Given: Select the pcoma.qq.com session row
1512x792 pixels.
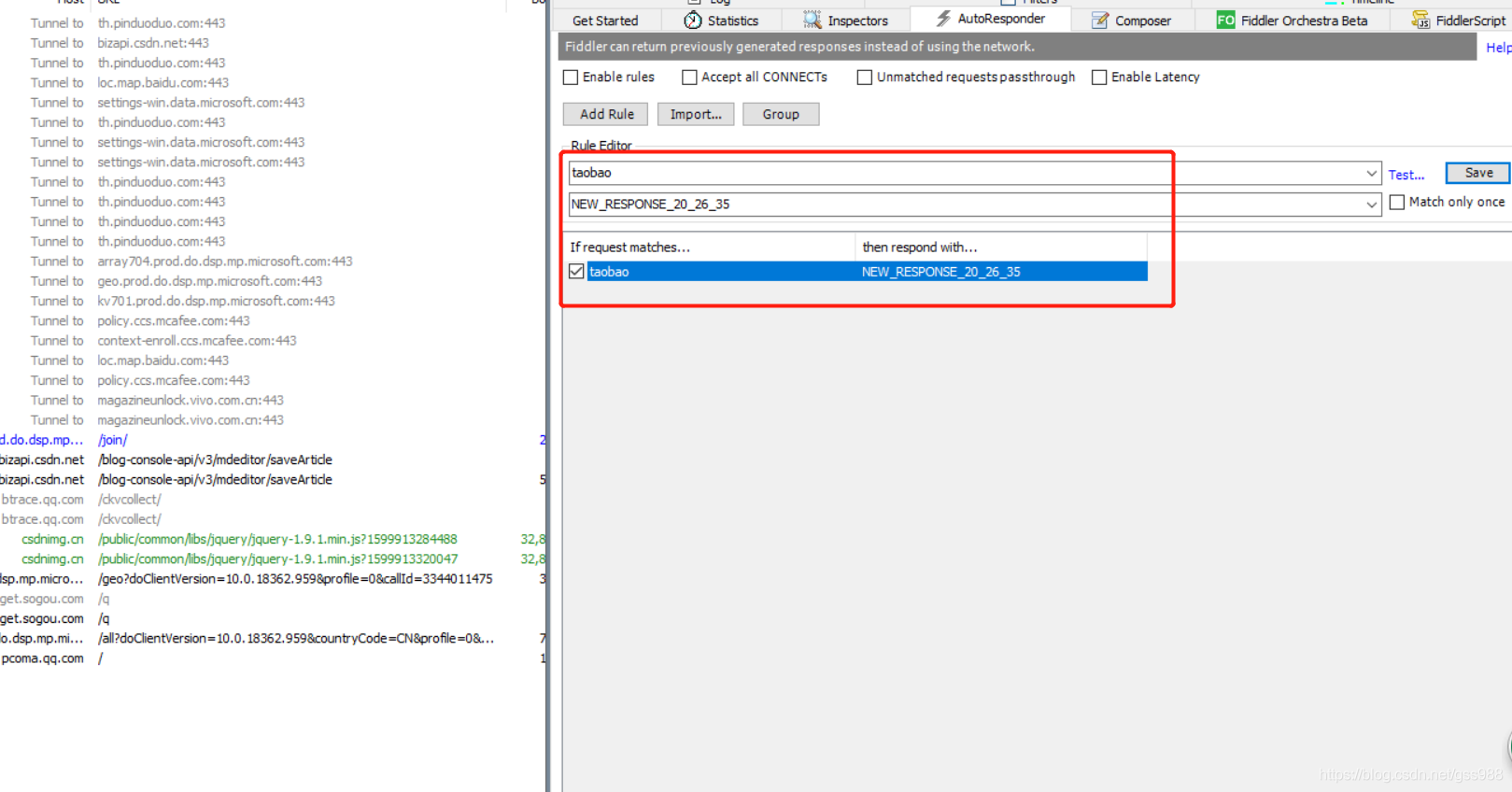Looking at the screenshot, I should tap(271, 658).
